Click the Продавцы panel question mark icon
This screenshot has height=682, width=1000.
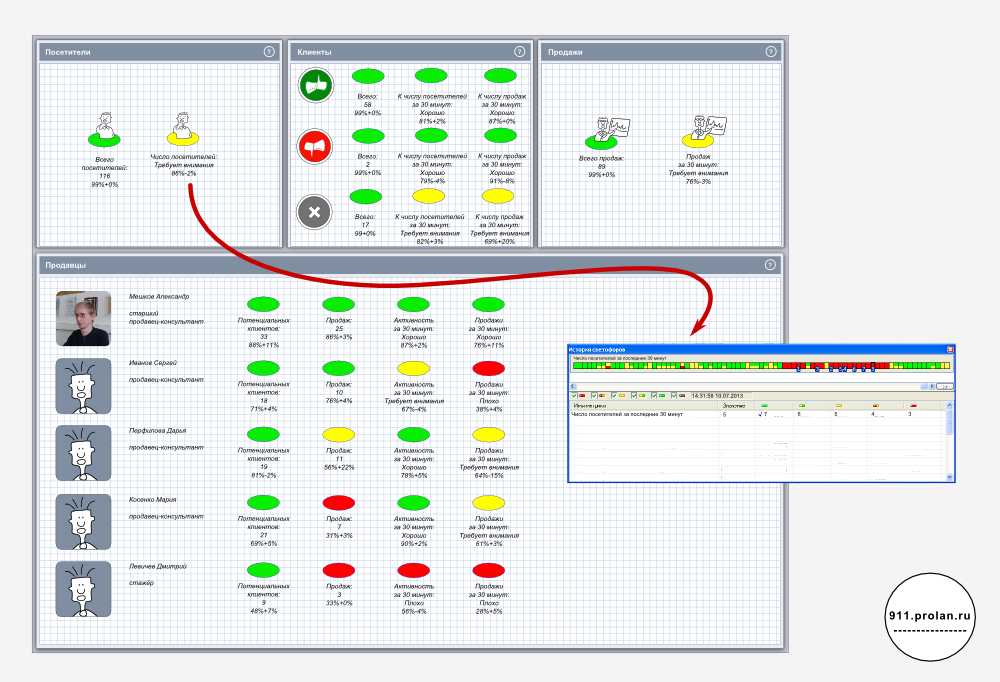(x=769, y=265)
